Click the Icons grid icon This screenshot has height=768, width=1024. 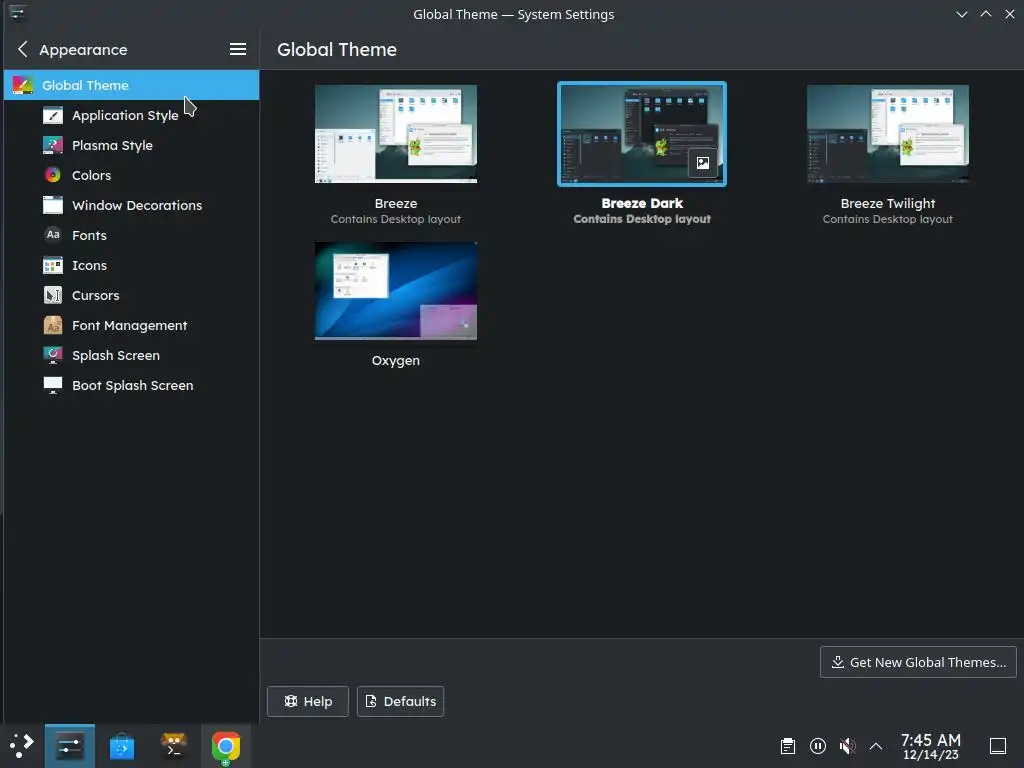pos(52,265)
